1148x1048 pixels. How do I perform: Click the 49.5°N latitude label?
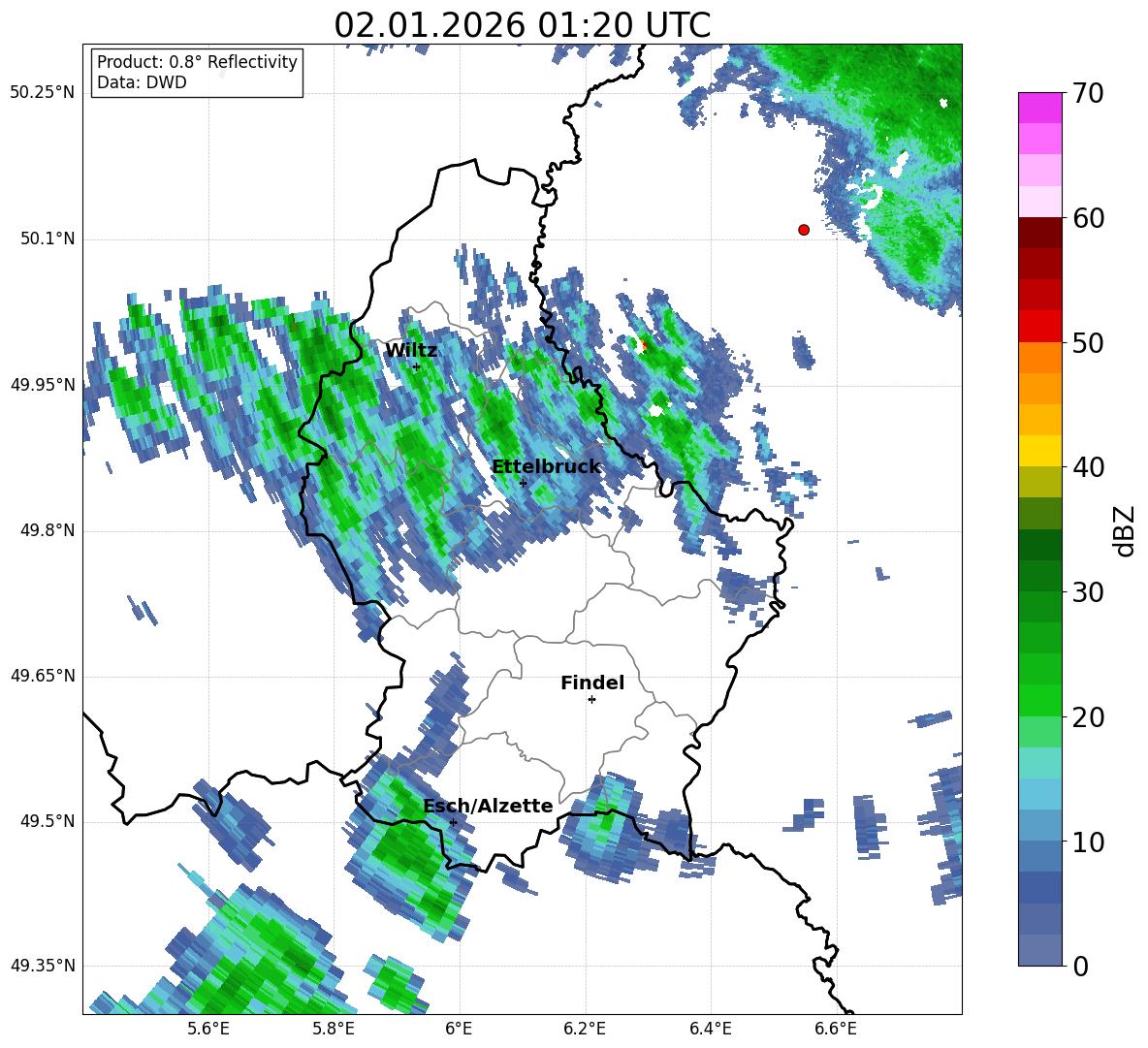point(47,821)
